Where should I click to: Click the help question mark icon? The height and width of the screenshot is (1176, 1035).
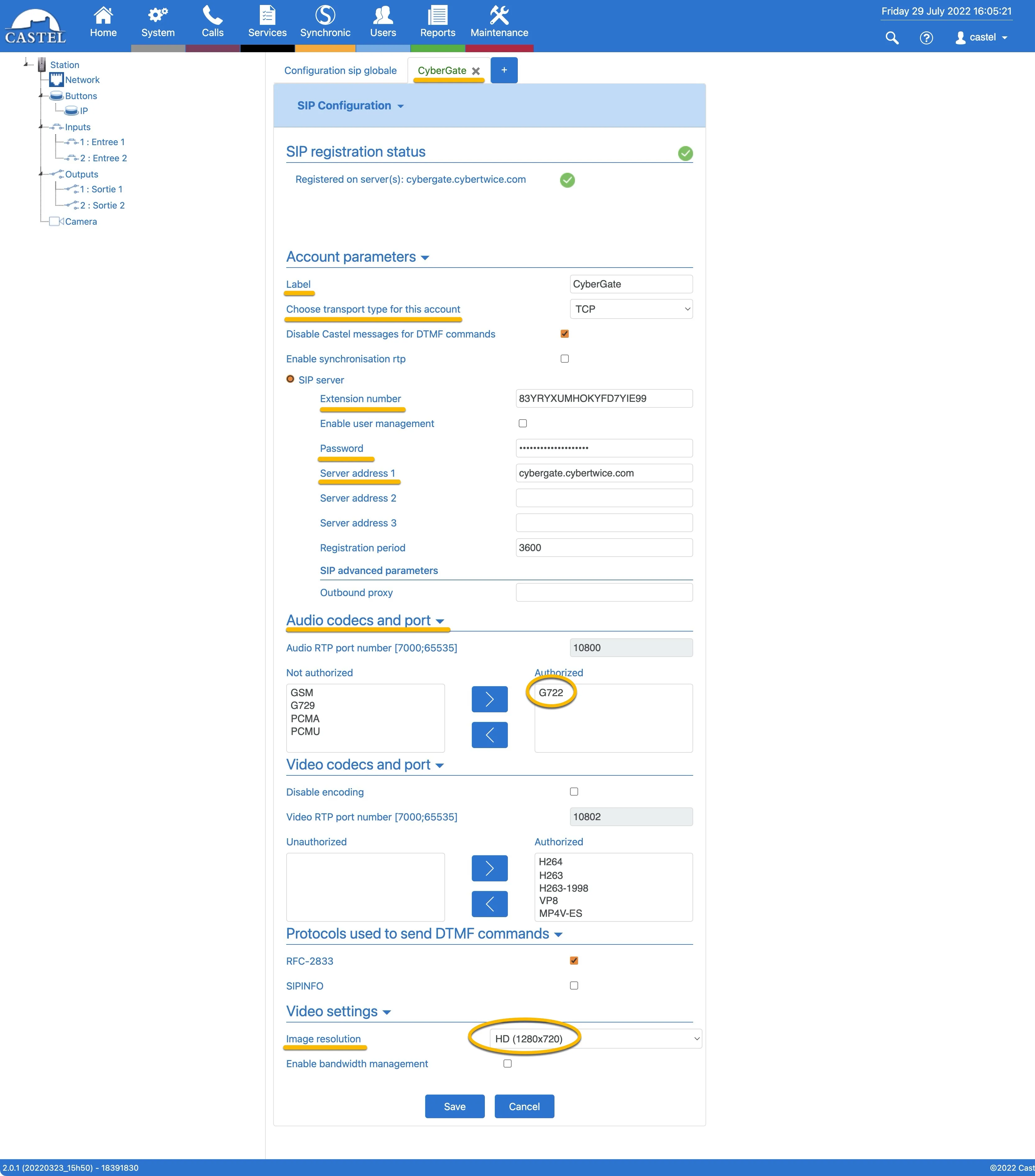pos(926,38)
